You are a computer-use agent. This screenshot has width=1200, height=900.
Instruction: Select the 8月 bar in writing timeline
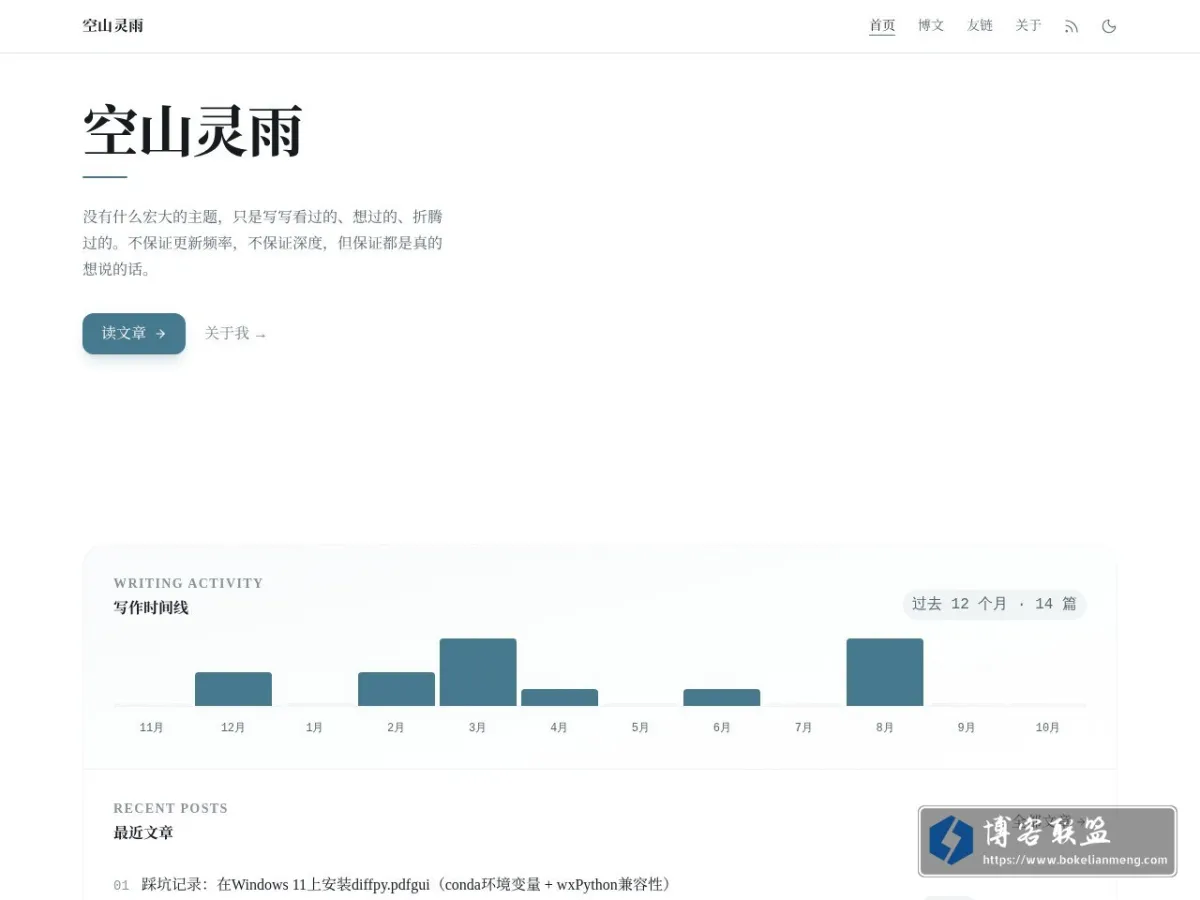pos(885,672)
